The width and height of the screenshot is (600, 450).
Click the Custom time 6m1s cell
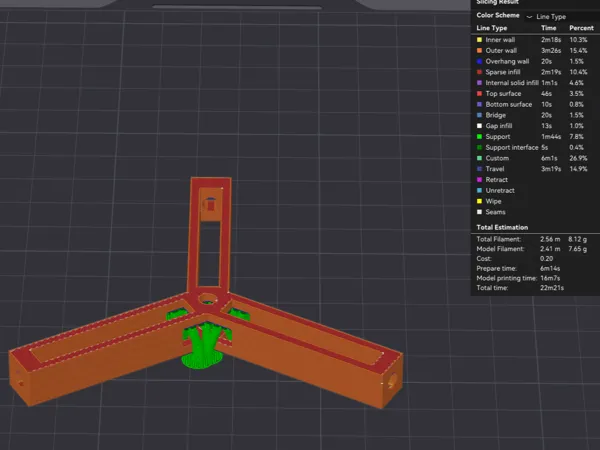click(x=549, y=158)
